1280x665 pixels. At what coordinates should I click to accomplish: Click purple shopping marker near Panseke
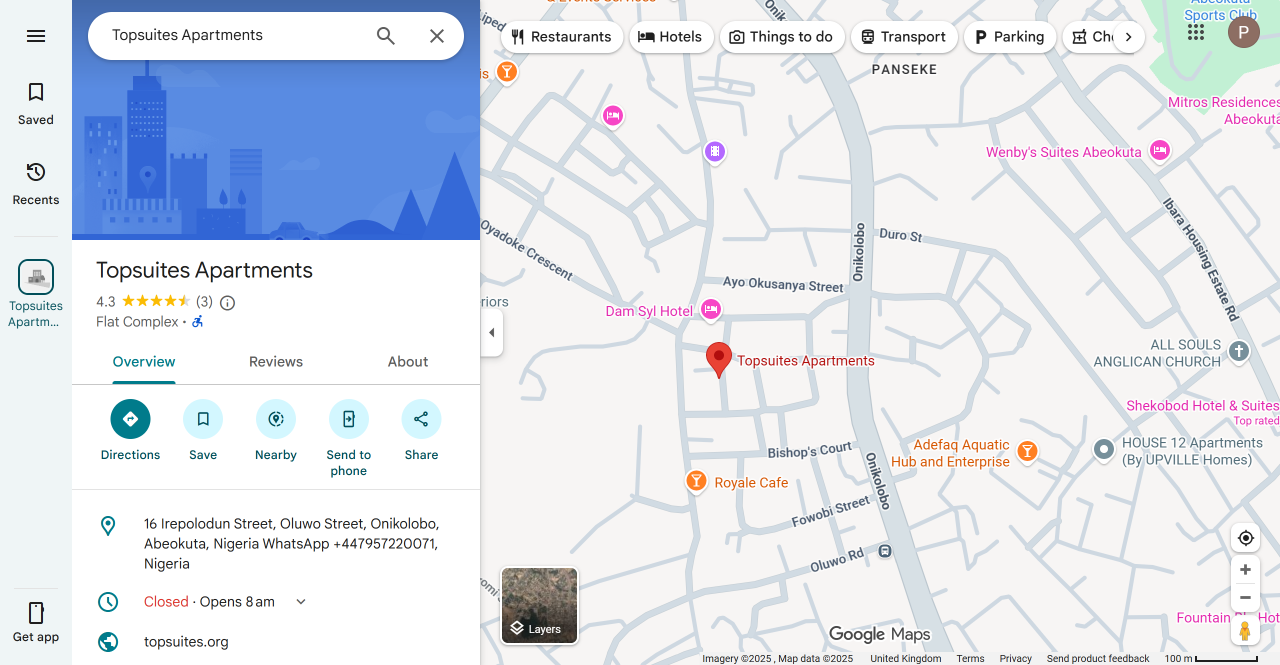point(714,152)
